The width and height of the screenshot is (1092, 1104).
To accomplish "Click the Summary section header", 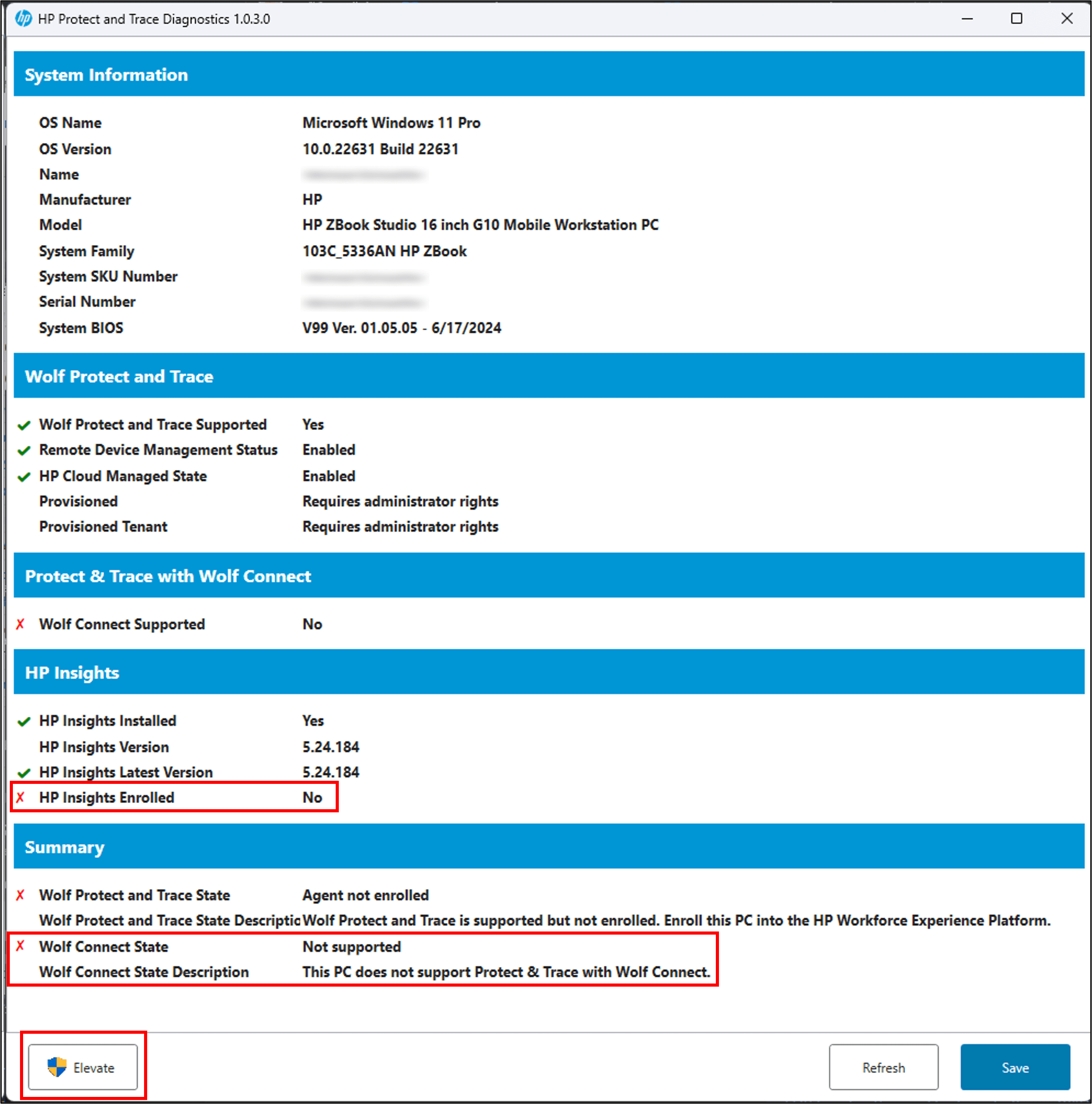I will 64,847.
